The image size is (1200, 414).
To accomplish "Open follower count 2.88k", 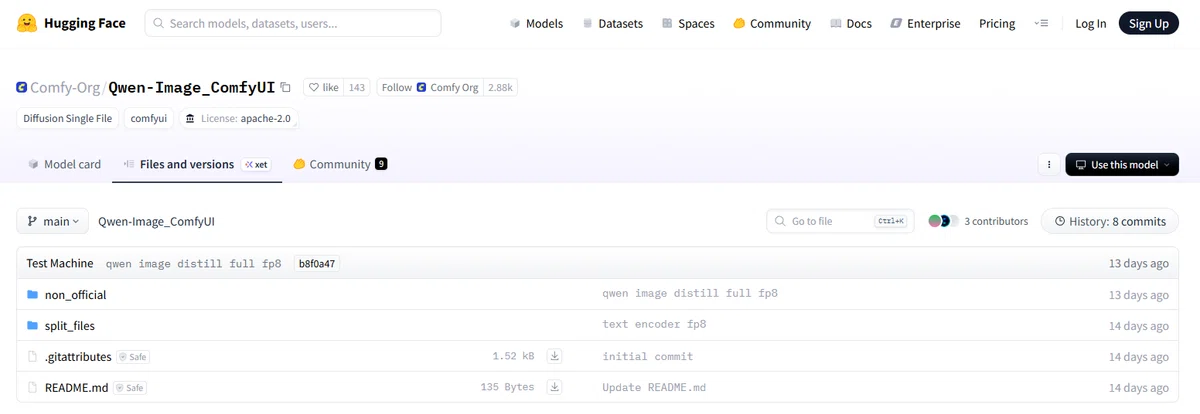I will click(x=500, y=88).
